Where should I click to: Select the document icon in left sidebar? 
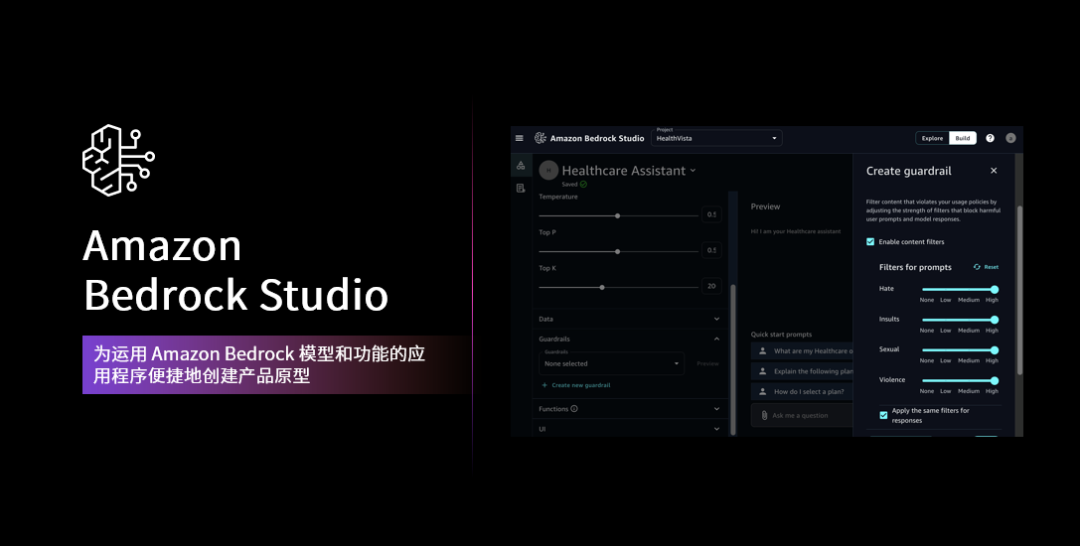[521, 188]
